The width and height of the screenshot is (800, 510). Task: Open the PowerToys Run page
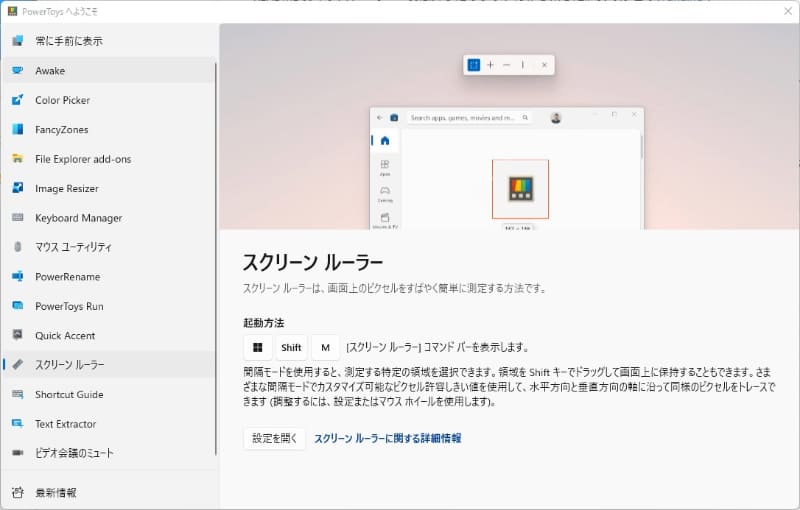tap(109, 306)
